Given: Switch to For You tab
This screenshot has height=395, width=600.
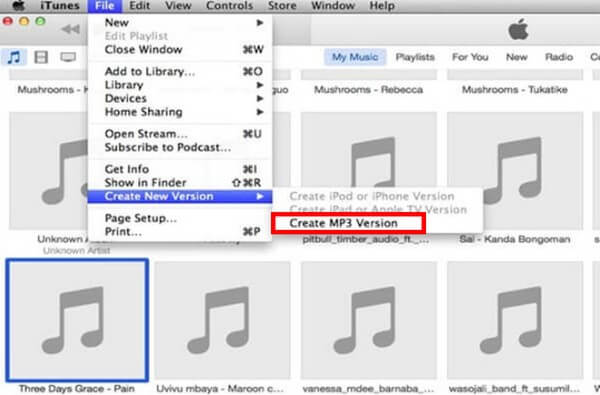Looking at the screenshot, I should [x=470, y=57].
